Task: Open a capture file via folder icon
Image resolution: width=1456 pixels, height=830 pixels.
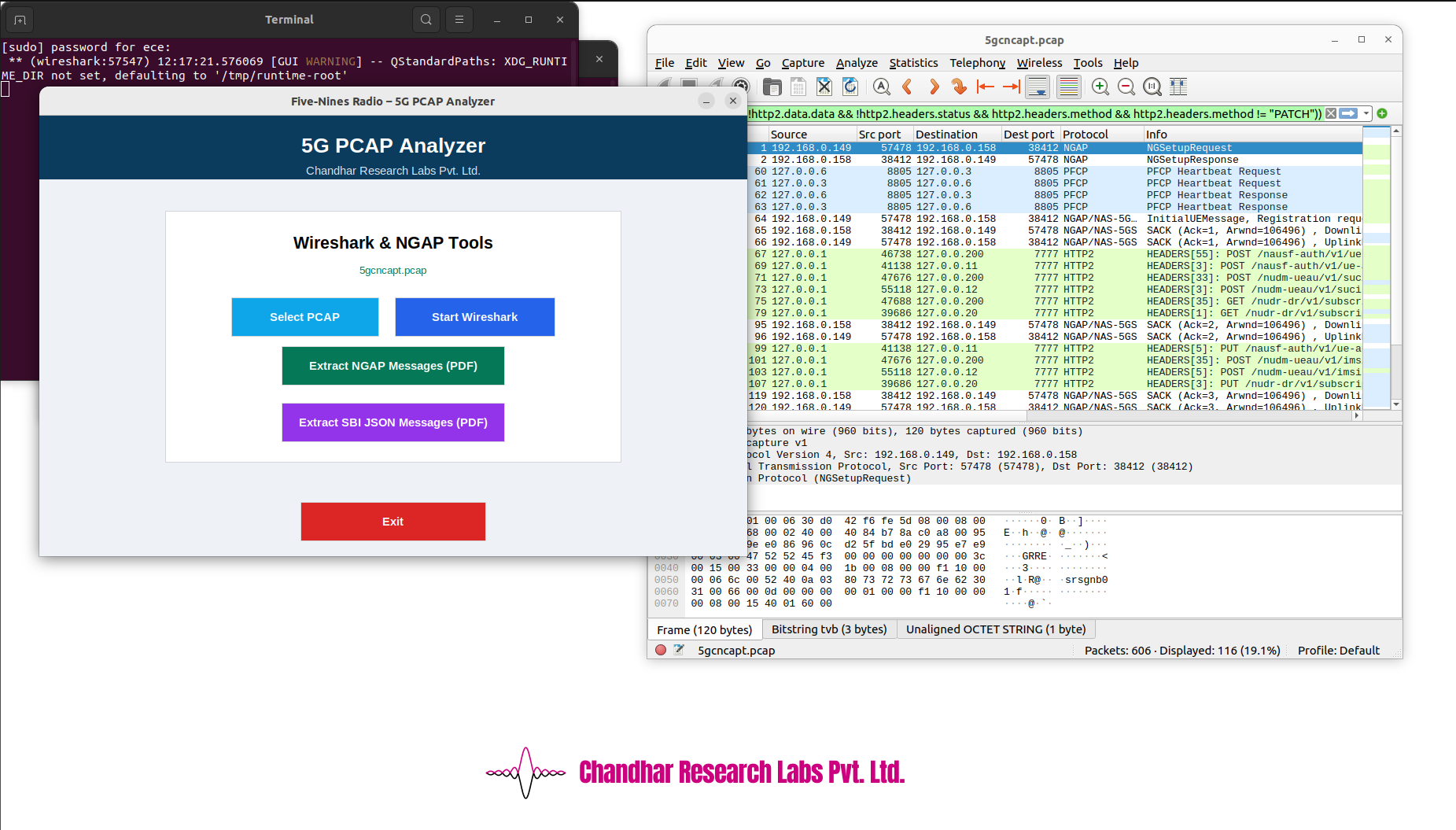Action: [x=772, y=87]
